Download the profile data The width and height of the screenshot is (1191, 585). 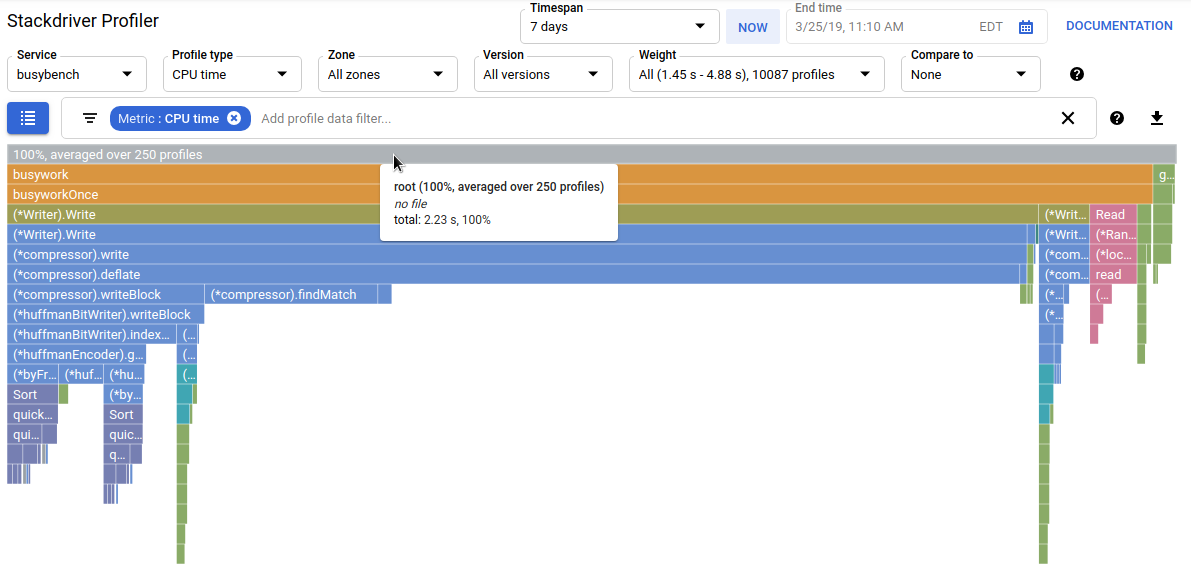click(x=1157, y=118)
